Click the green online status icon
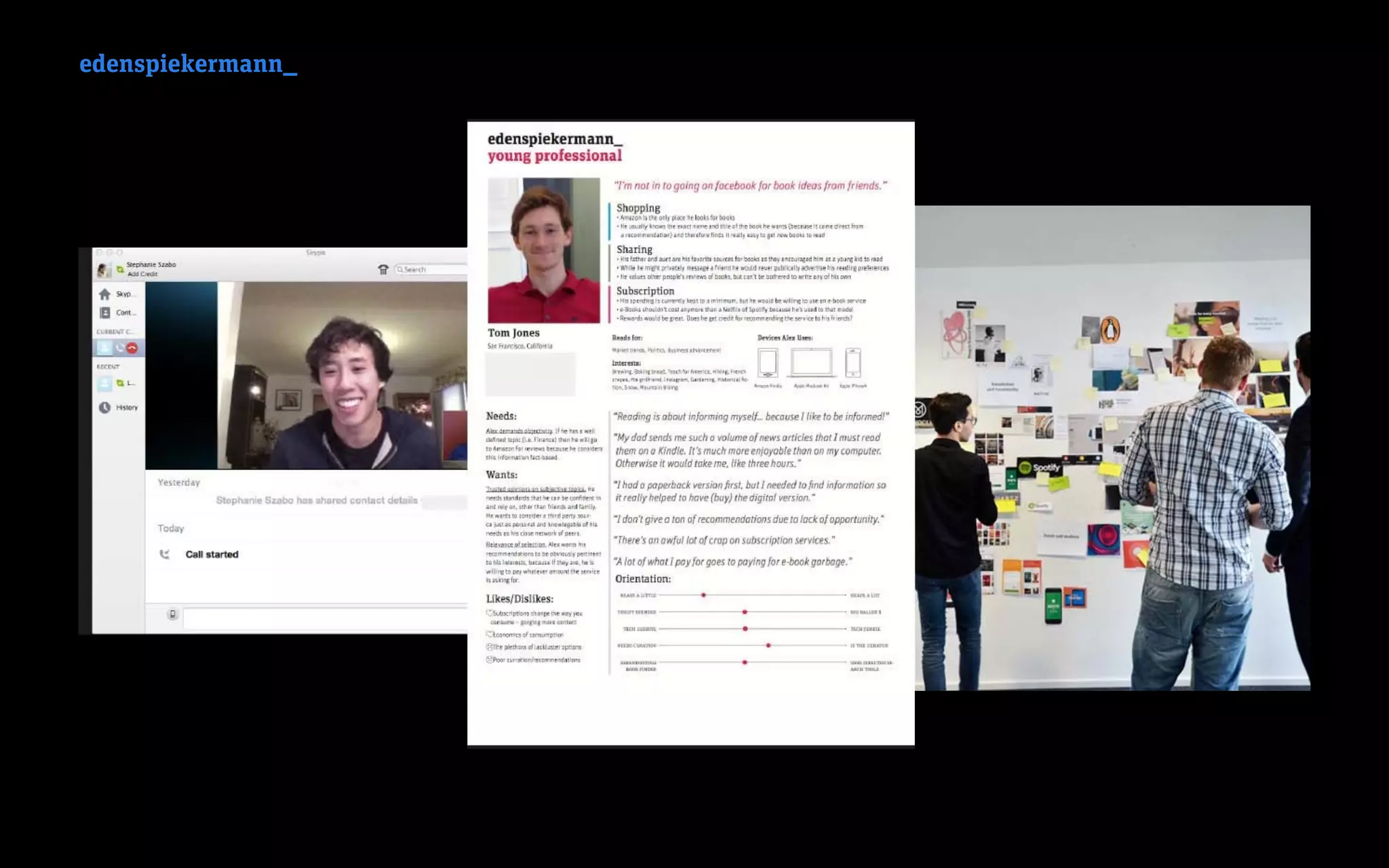 point(120,269)
